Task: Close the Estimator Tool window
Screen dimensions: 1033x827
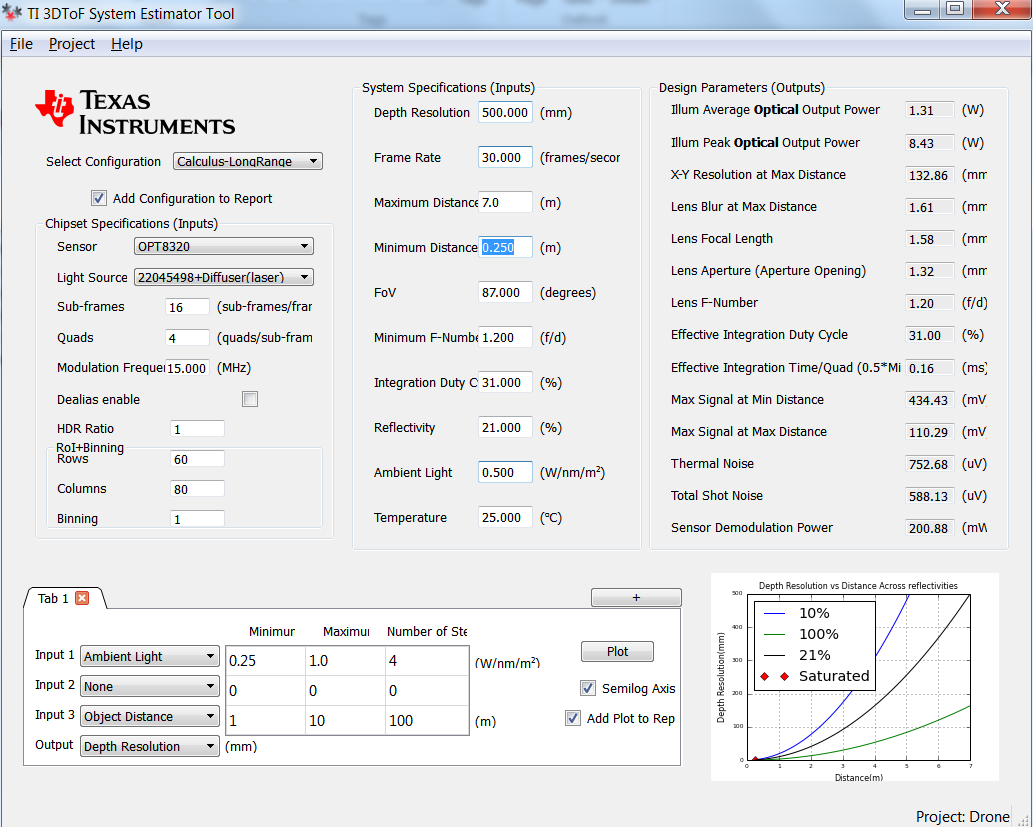Action: 1002,9
